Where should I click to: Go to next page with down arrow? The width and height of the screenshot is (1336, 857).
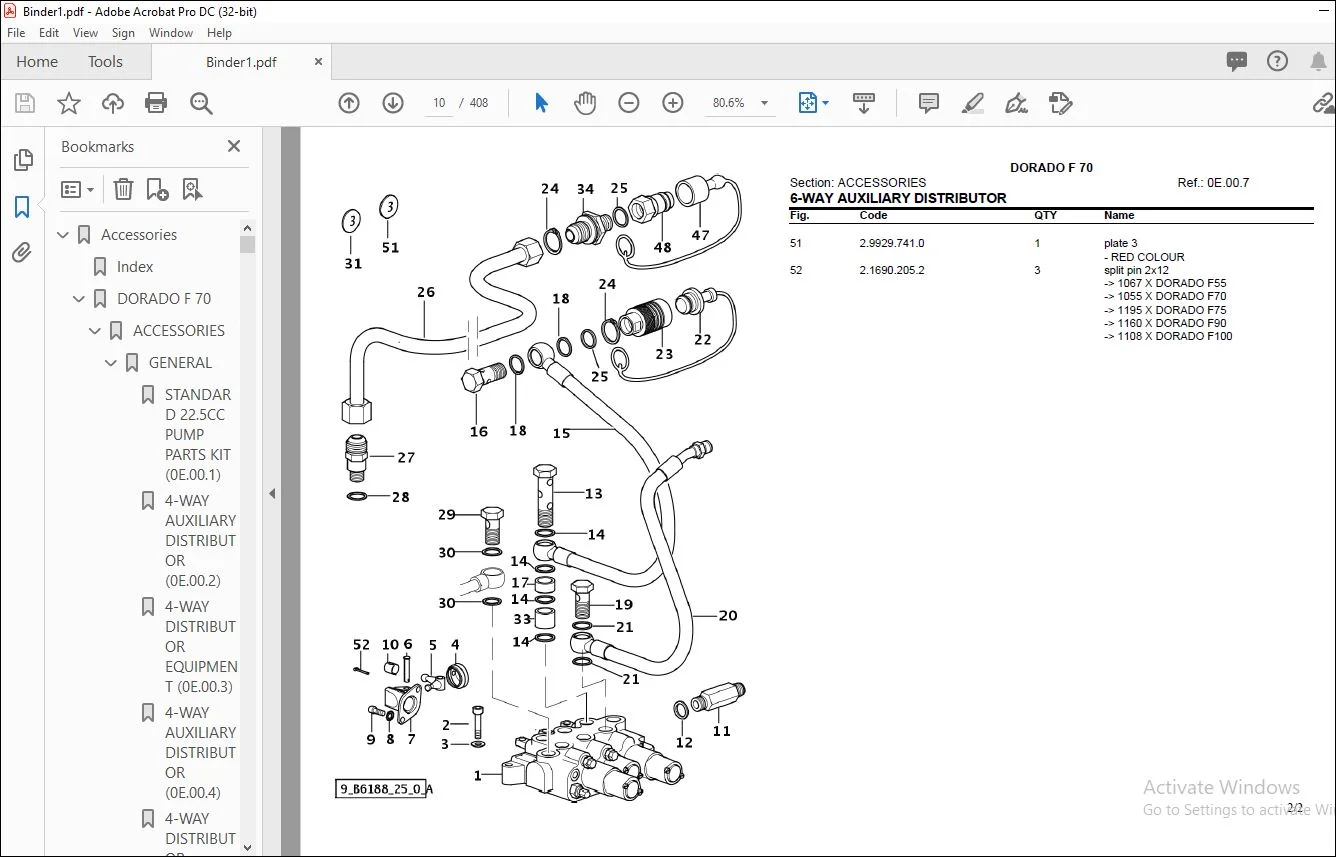click(x=393, y=103)
